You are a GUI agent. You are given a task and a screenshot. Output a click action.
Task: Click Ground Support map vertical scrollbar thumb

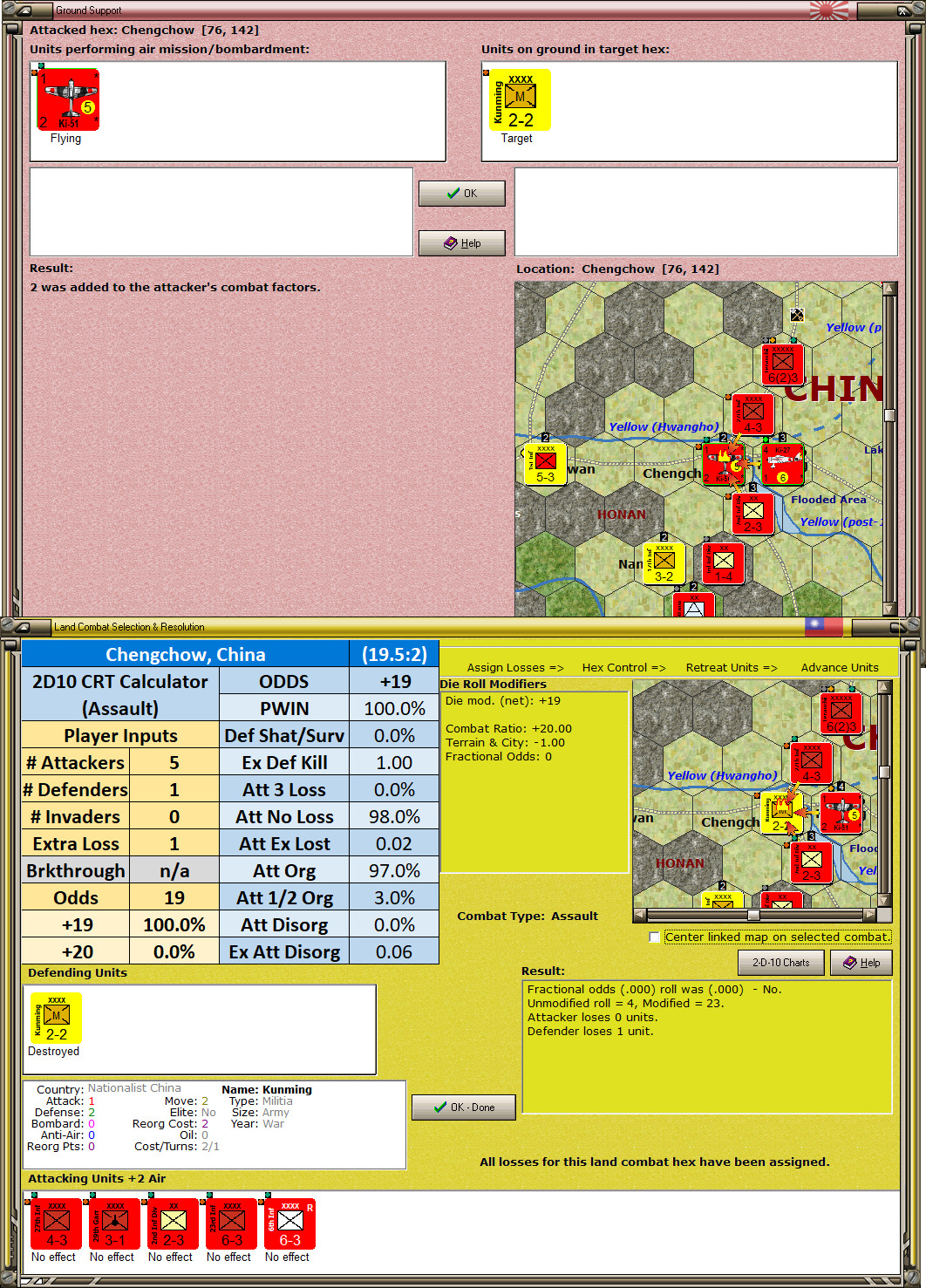click(x=889, y=415)
